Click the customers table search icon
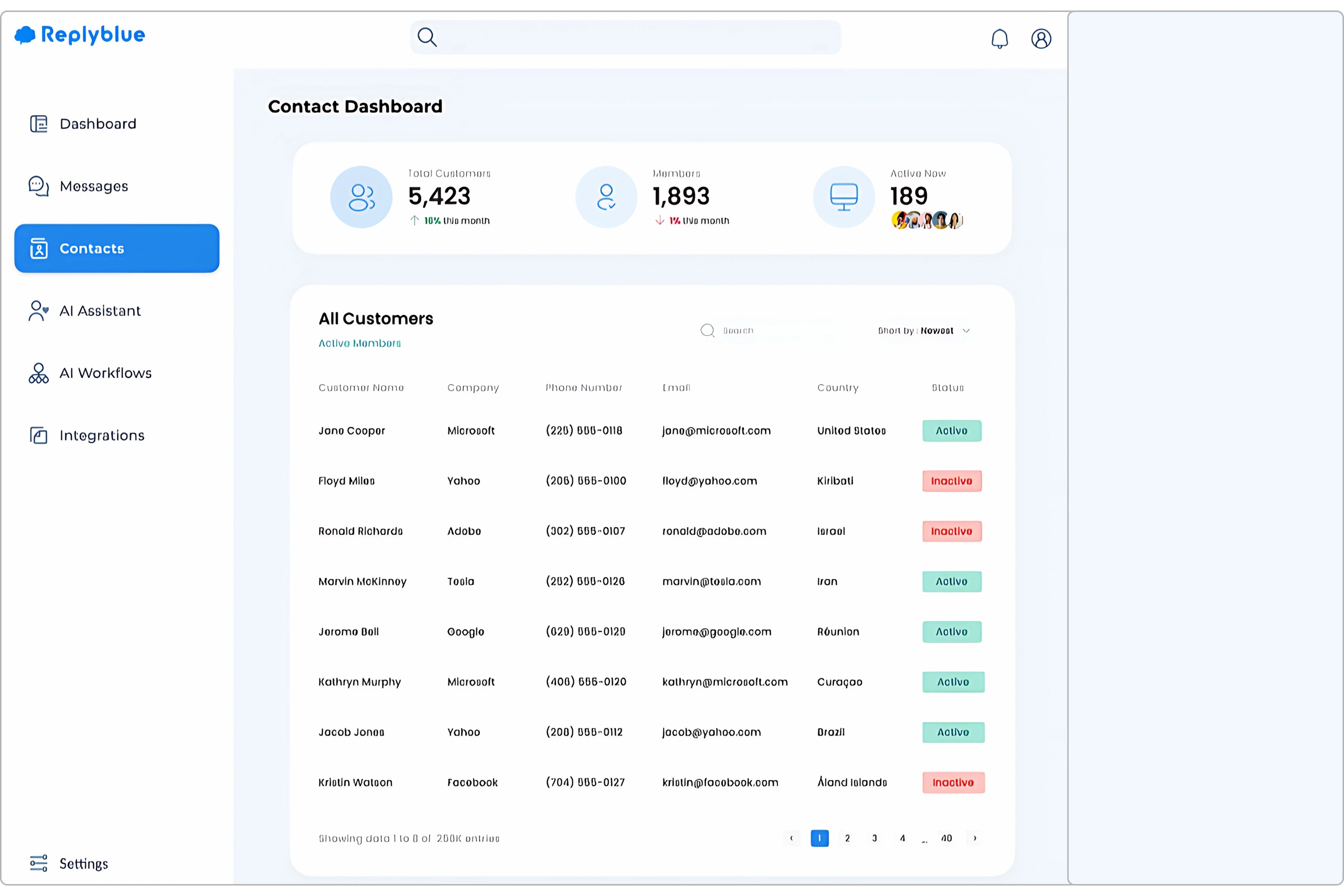 [707, 330]
